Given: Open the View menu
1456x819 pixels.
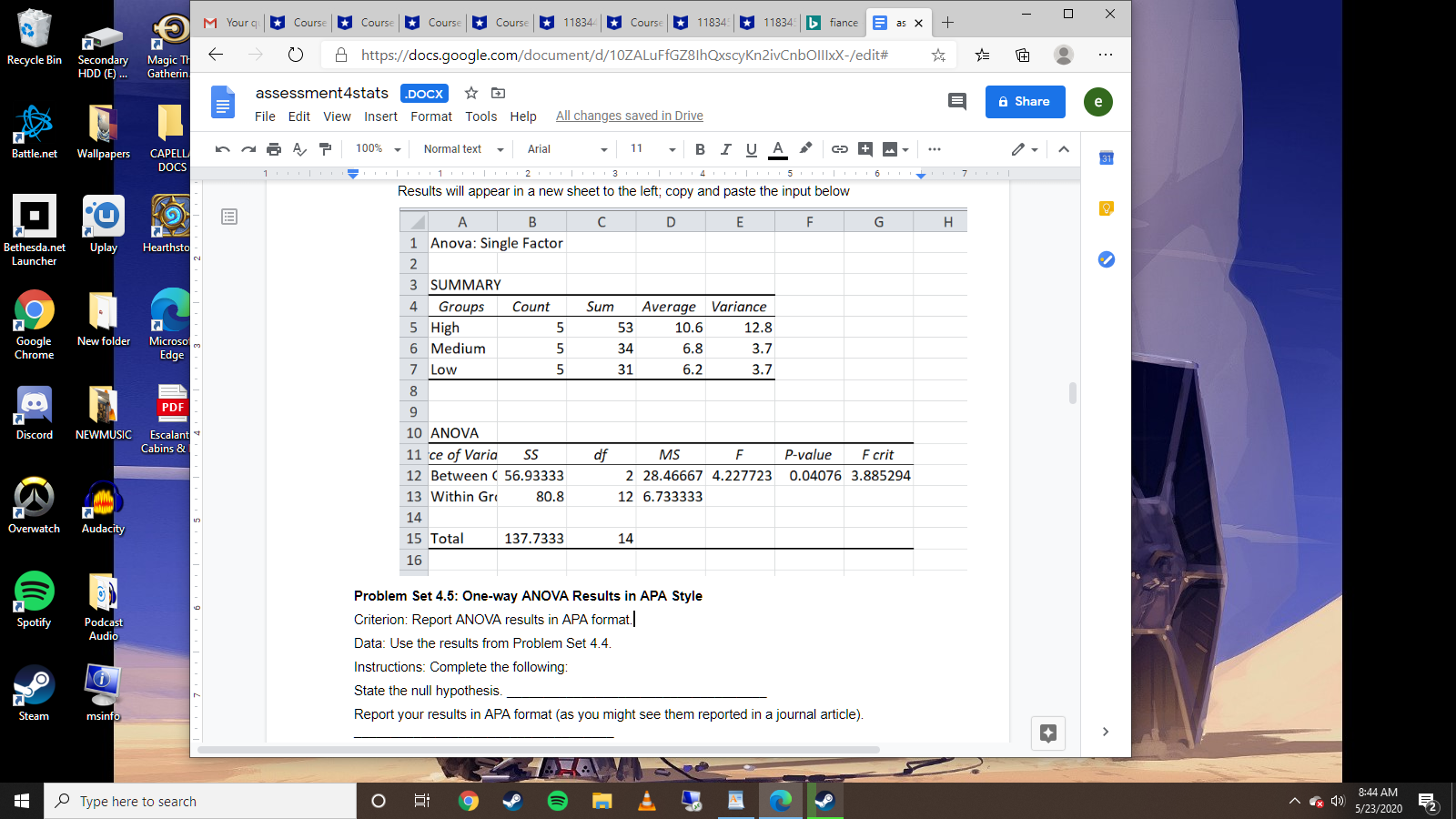Looking at the screenshot, I should (337, 116).
